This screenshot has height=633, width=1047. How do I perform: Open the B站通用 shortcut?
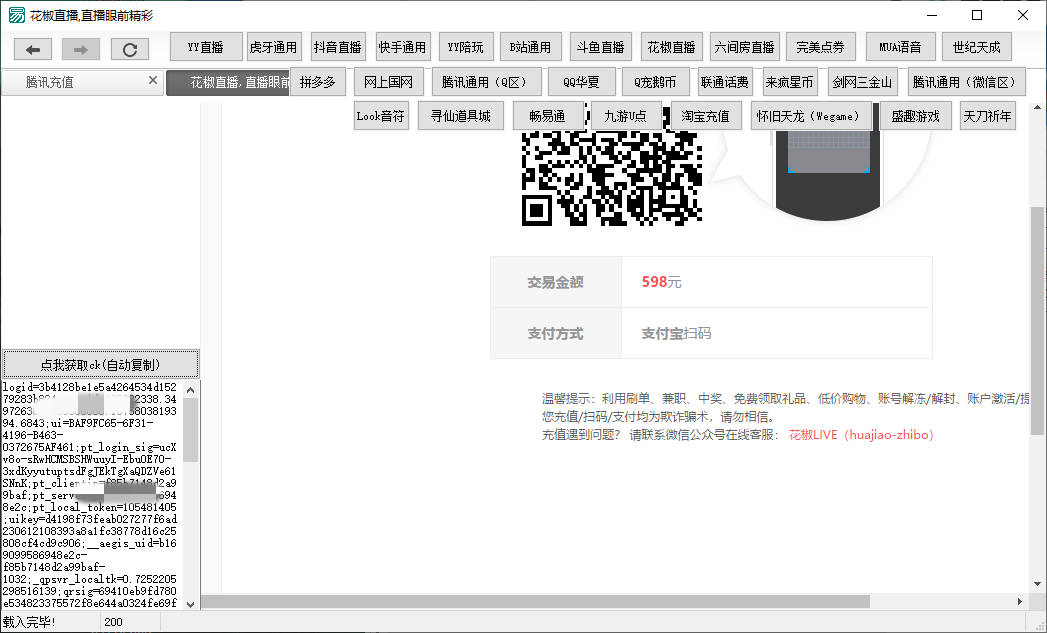pyautogui.click(x=530, y=47)
